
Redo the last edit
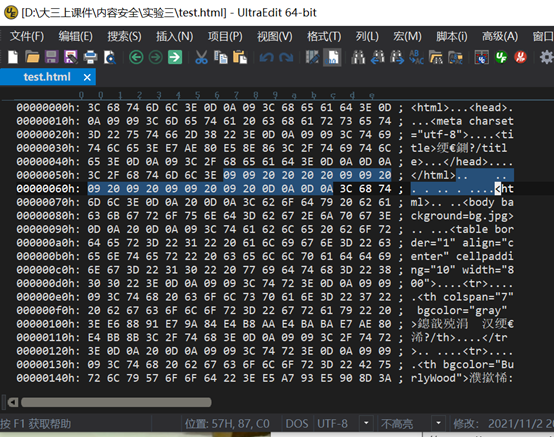click(286, 57)
